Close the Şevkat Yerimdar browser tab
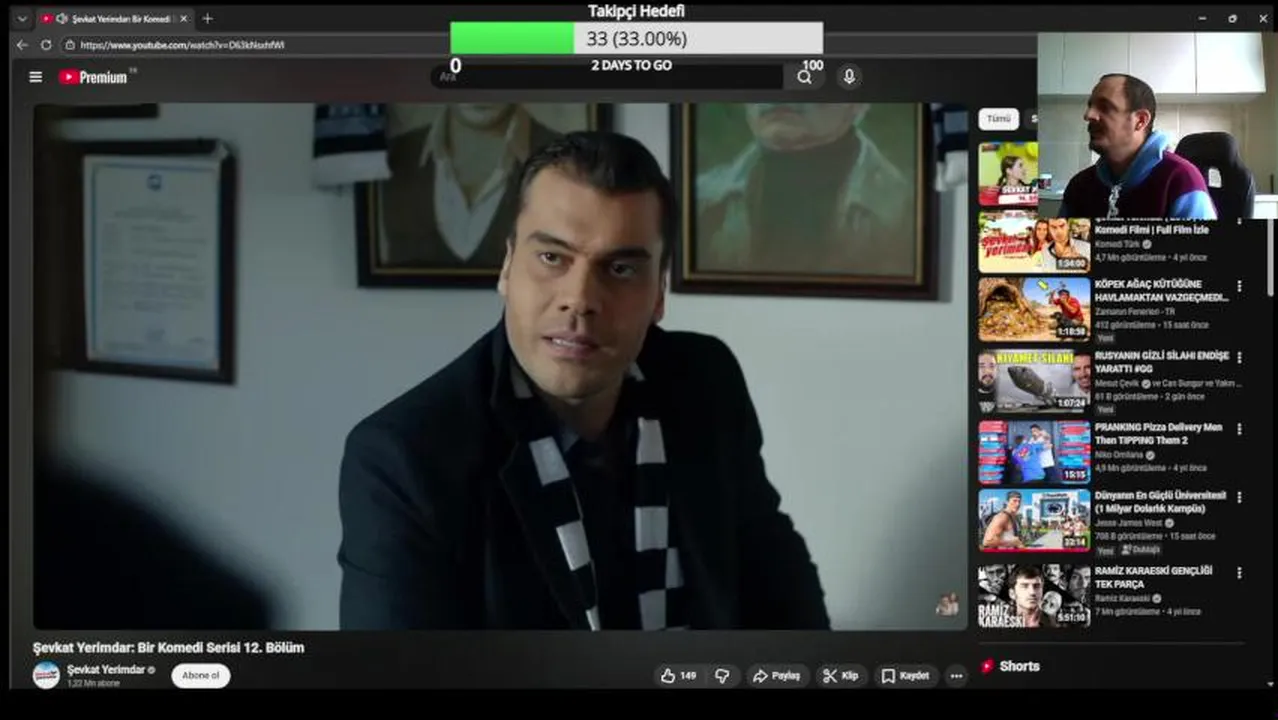The height and width of the screenshot is (720, 1278). 183,18
